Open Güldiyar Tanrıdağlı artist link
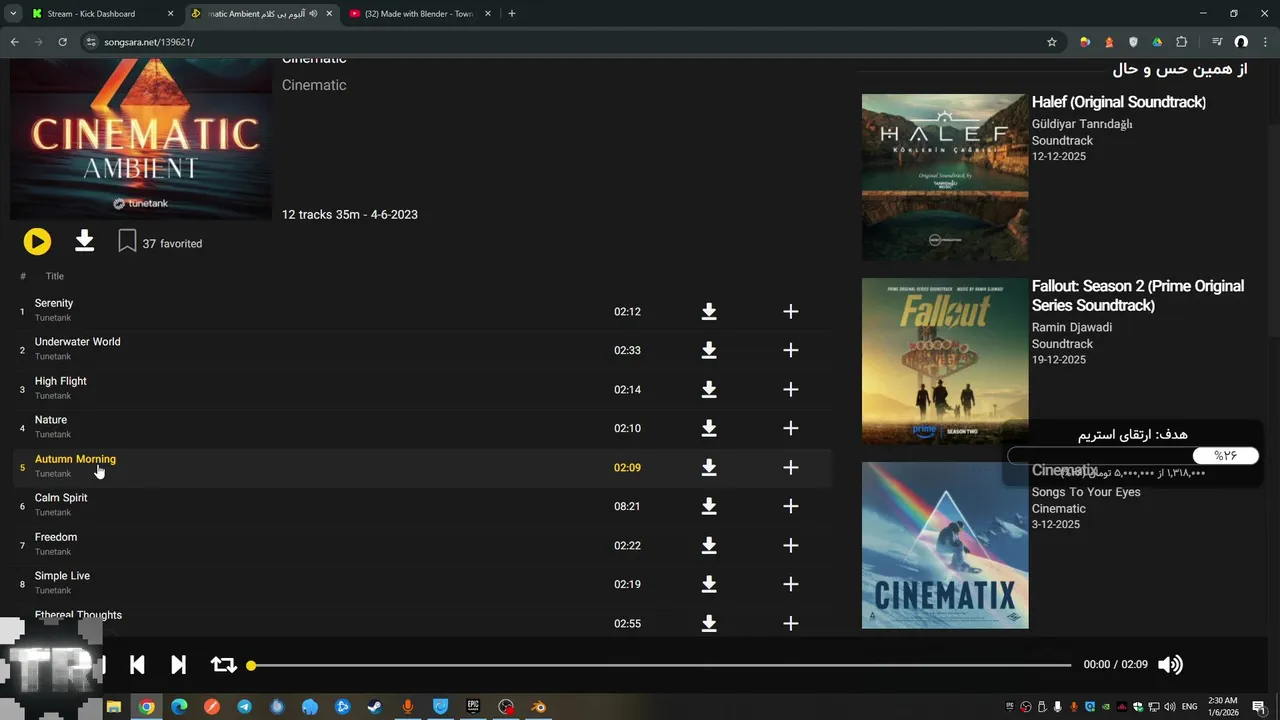Viewport: 1280px width, 720px height. coord(1082,124)
